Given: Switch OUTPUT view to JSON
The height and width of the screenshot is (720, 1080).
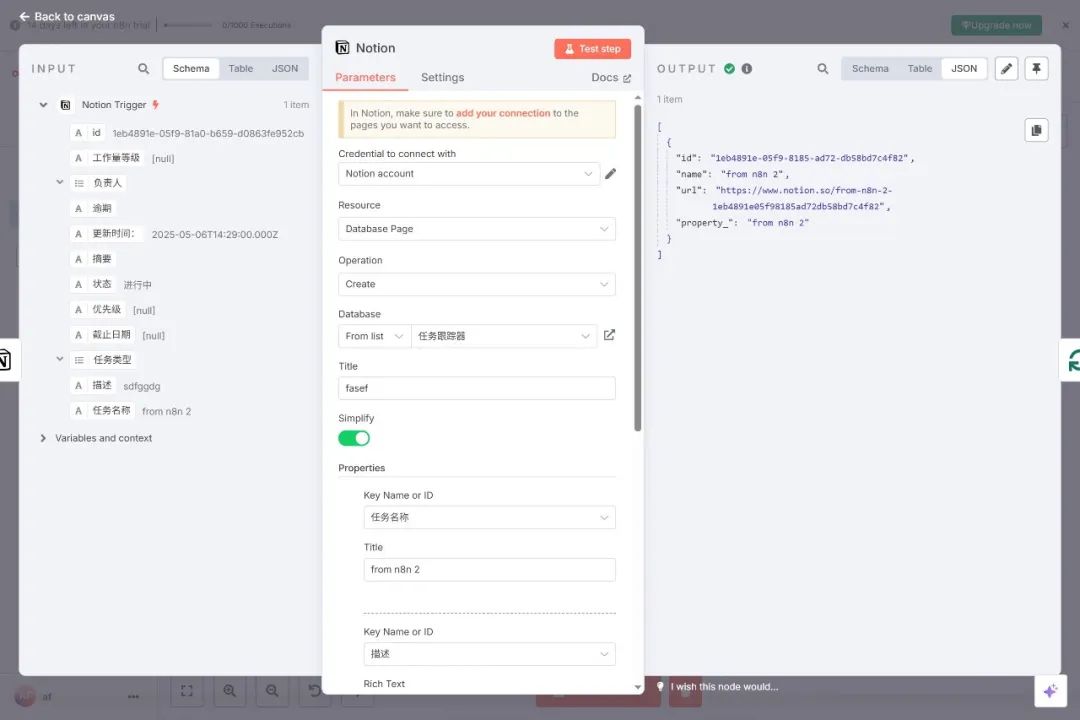Looking at the screenshot, I should click(964, 68).
